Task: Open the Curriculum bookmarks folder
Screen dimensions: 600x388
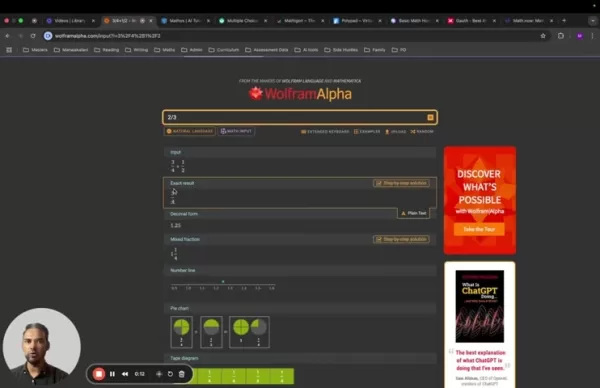Action: (224, 50)
